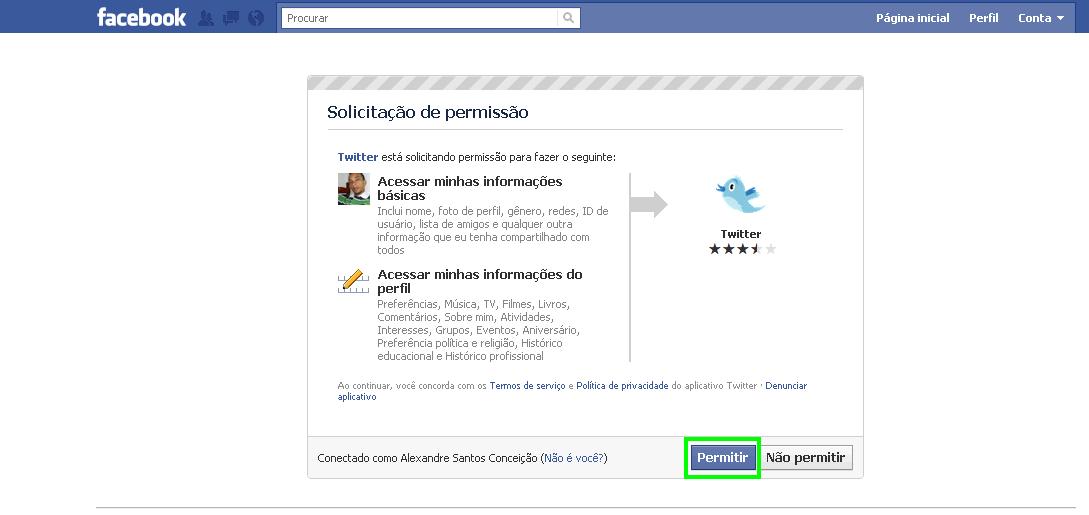Click the Facebook logo
This screenshot has height=515, width=1089.
pos(142,17)
